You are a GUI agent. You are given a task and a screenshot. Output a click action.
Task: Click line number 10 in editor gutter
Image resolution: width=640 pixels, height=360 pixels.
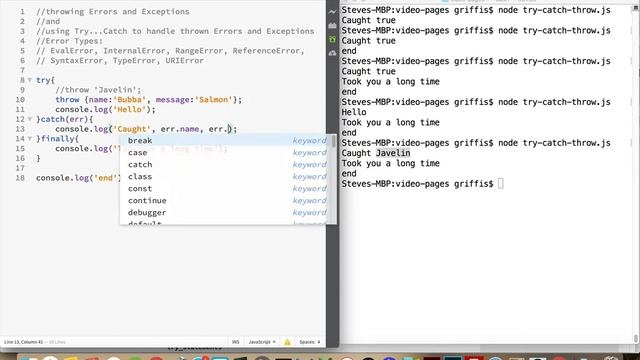[x=20, y=100]
